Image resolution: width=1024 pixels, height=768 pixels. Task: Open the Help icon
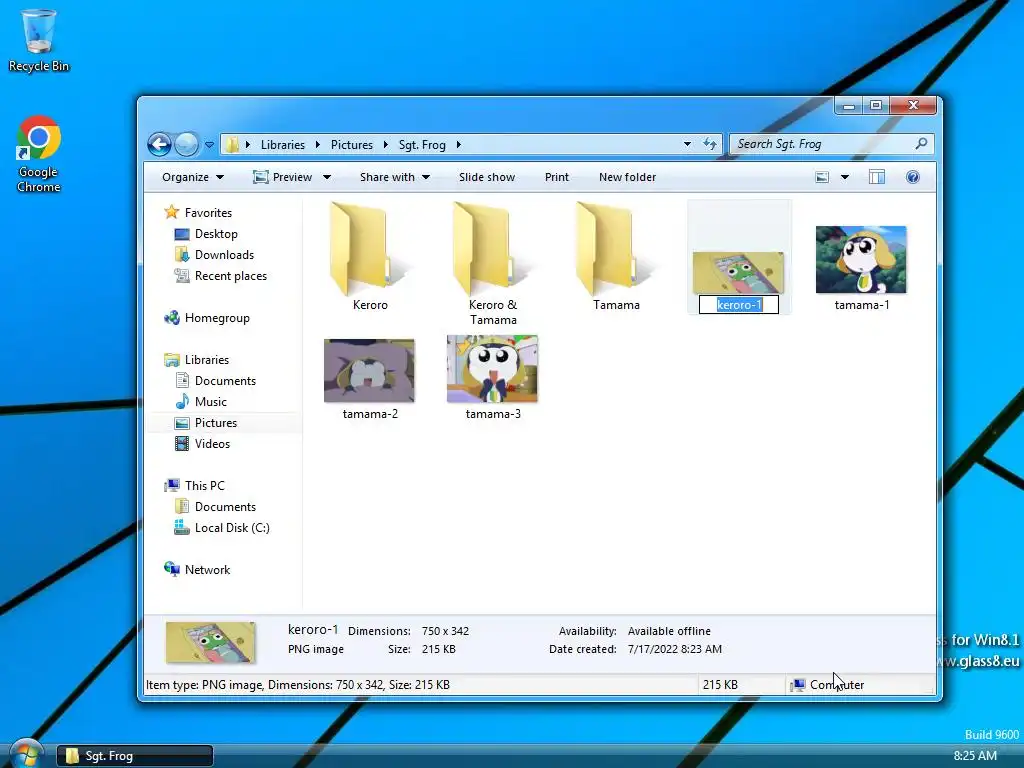tap(913, 177)
